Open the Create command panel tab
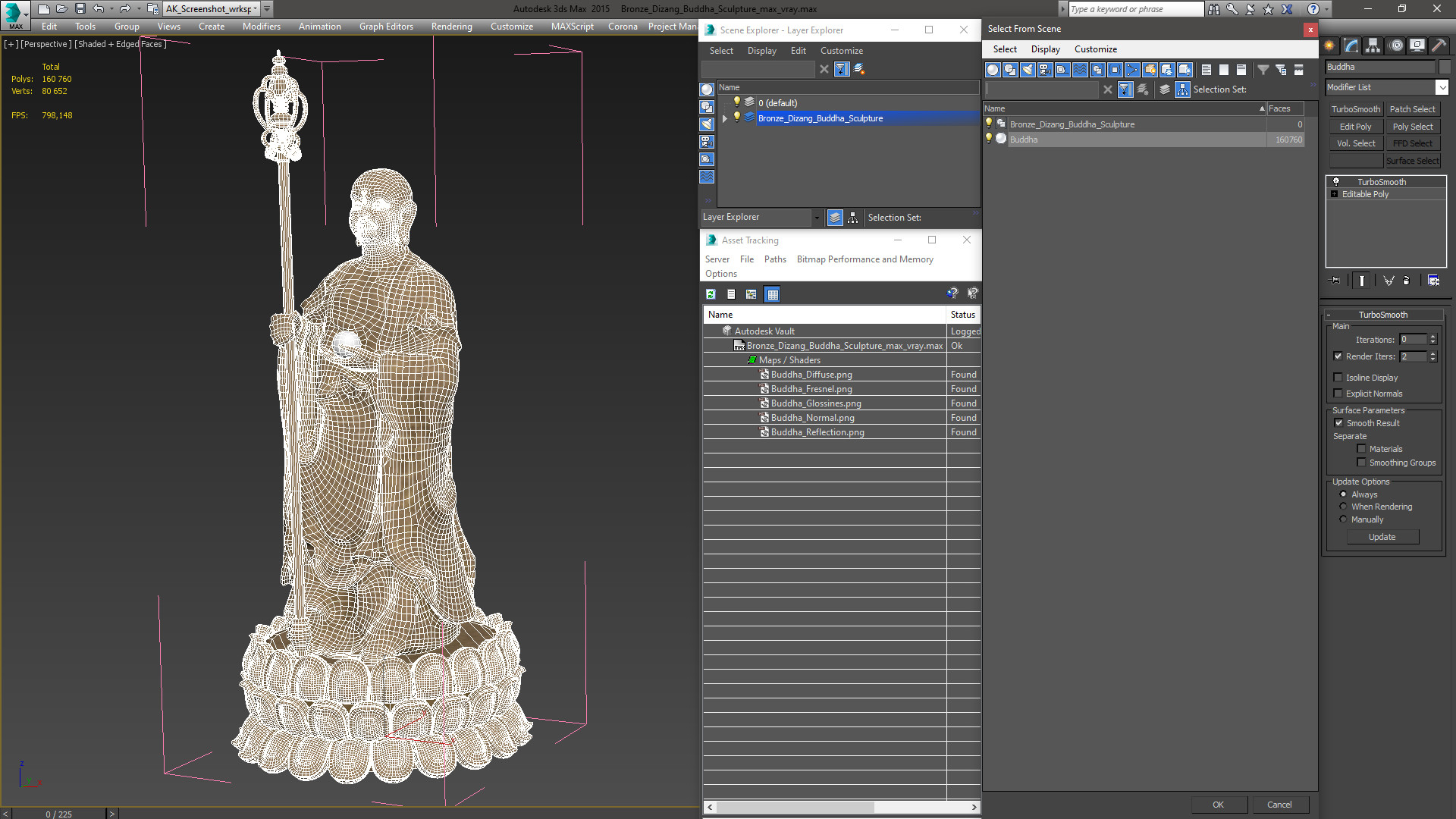 point(1329,45)
